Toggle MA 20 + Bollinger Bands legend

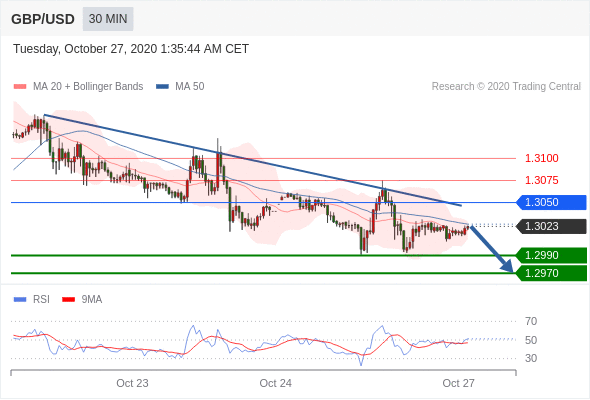78,87
